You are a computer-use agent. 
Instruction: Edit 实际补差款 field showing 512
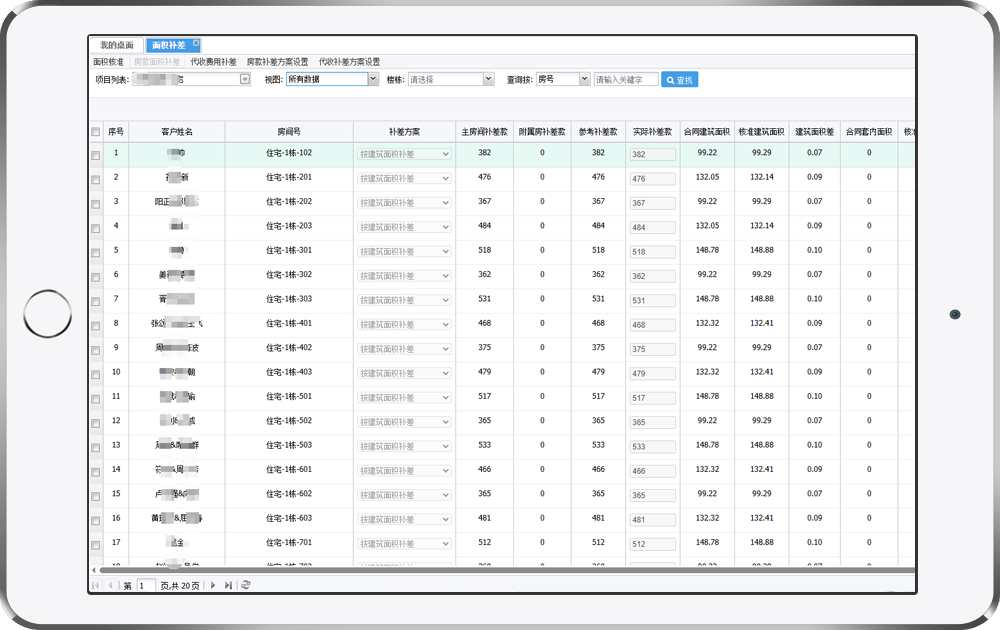tap(652, 544)
